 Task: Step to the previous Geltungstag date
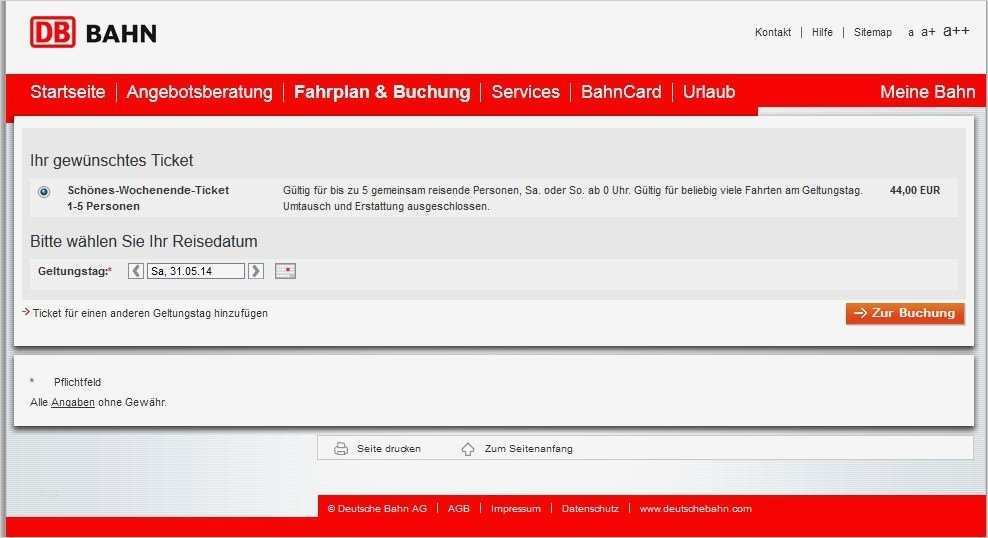[135, 271]
